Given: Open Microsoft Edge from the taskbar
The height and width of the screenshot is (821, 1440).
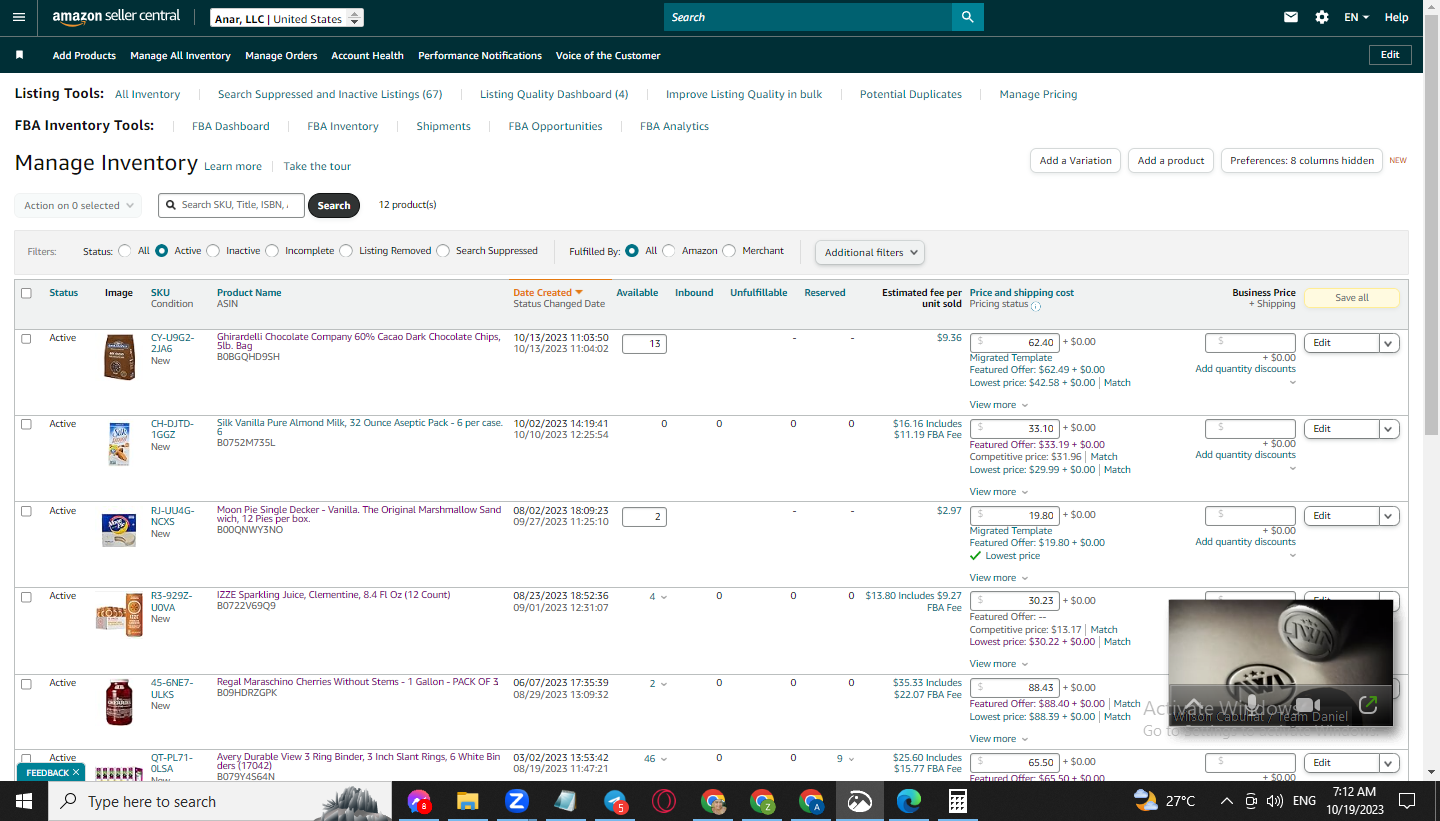Looking at the screenshot, I should pyautogui.click(x=908, y=801).
